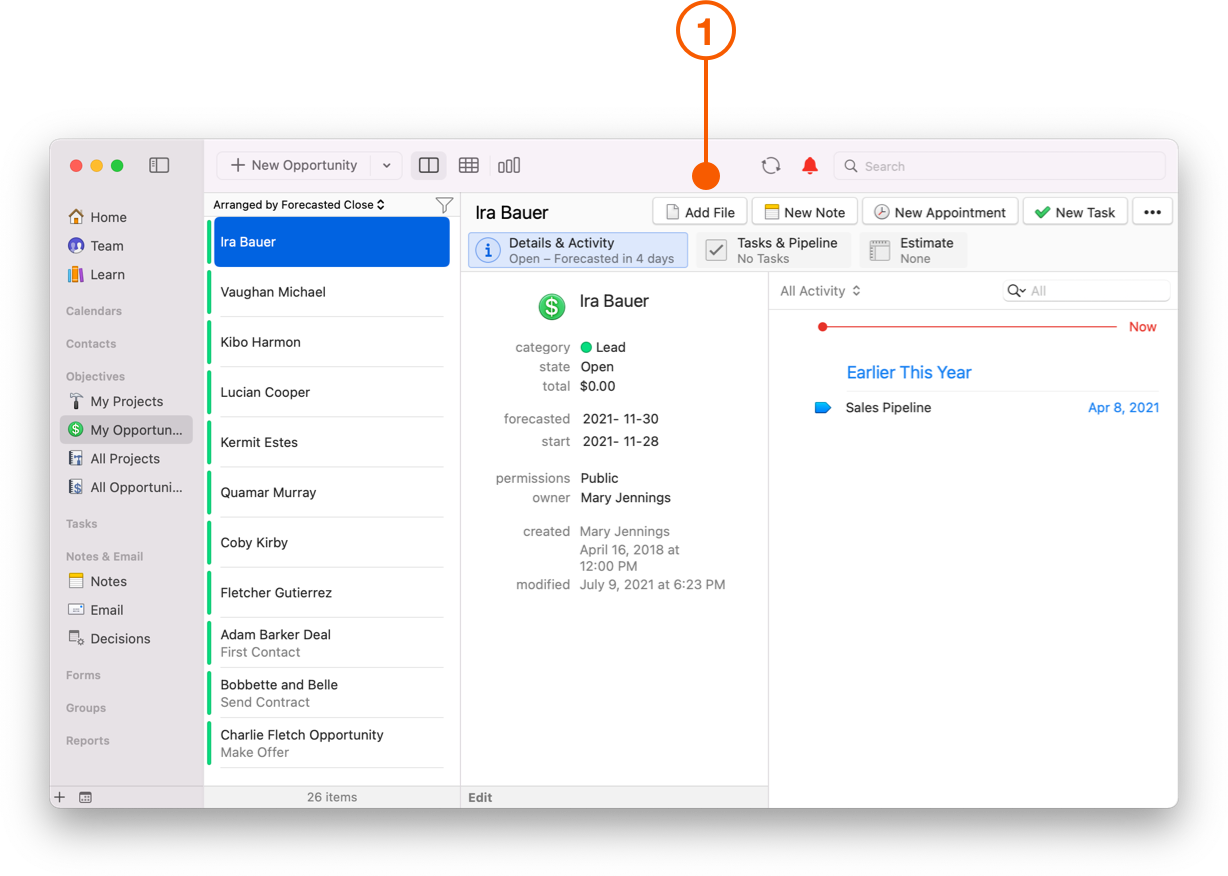Click the Now marker on timeline

point(1142,327)
